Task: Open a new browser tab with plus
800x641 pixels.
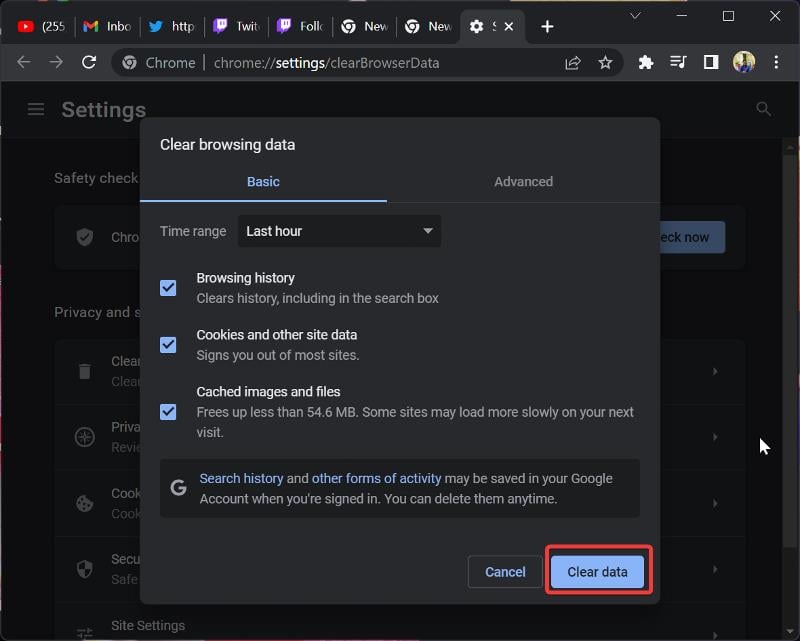Action: click(547, 27)
